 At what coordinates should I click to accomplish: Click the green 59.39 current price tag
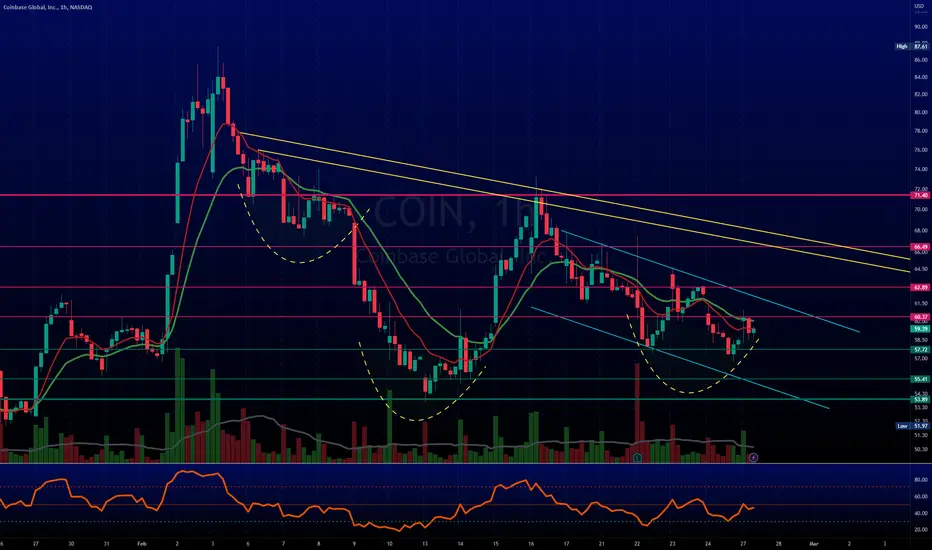[x=920, y=328]
